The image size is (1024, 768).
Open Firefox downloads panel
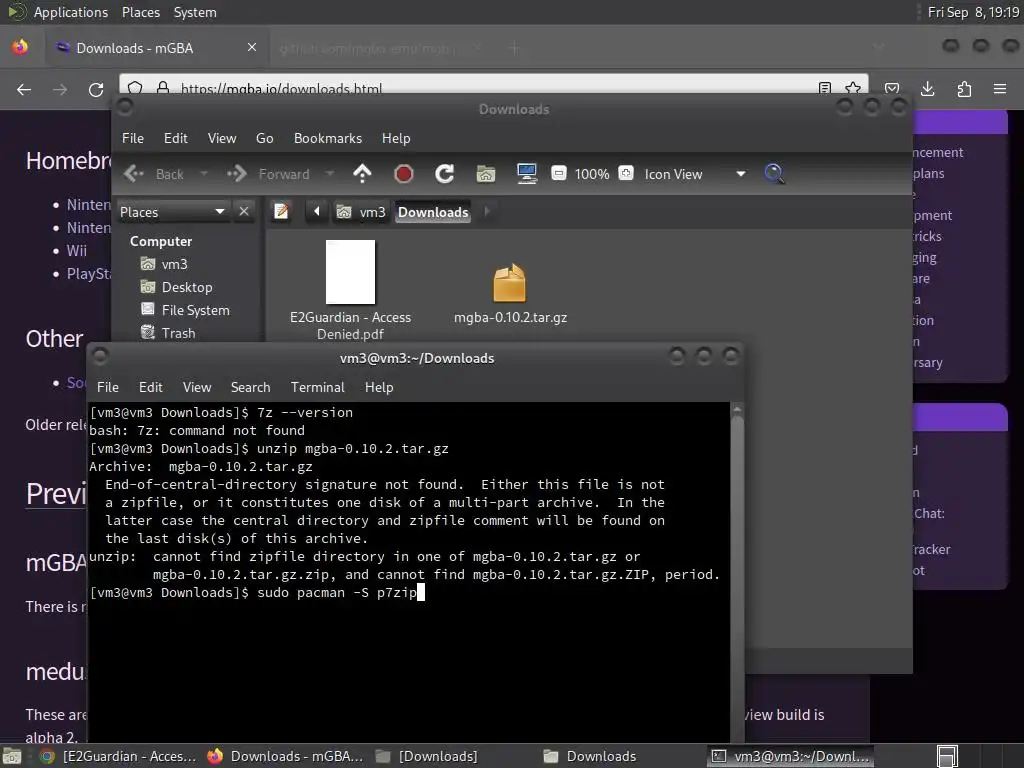928,89
